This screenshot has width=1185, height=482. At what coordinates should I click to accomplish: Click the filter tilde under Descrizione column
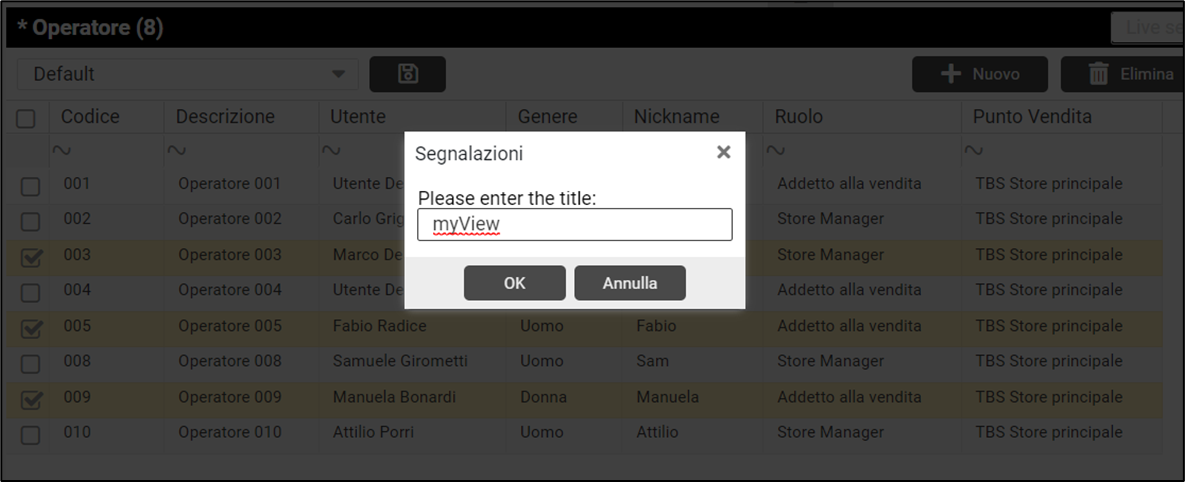(x=177, y=150)
